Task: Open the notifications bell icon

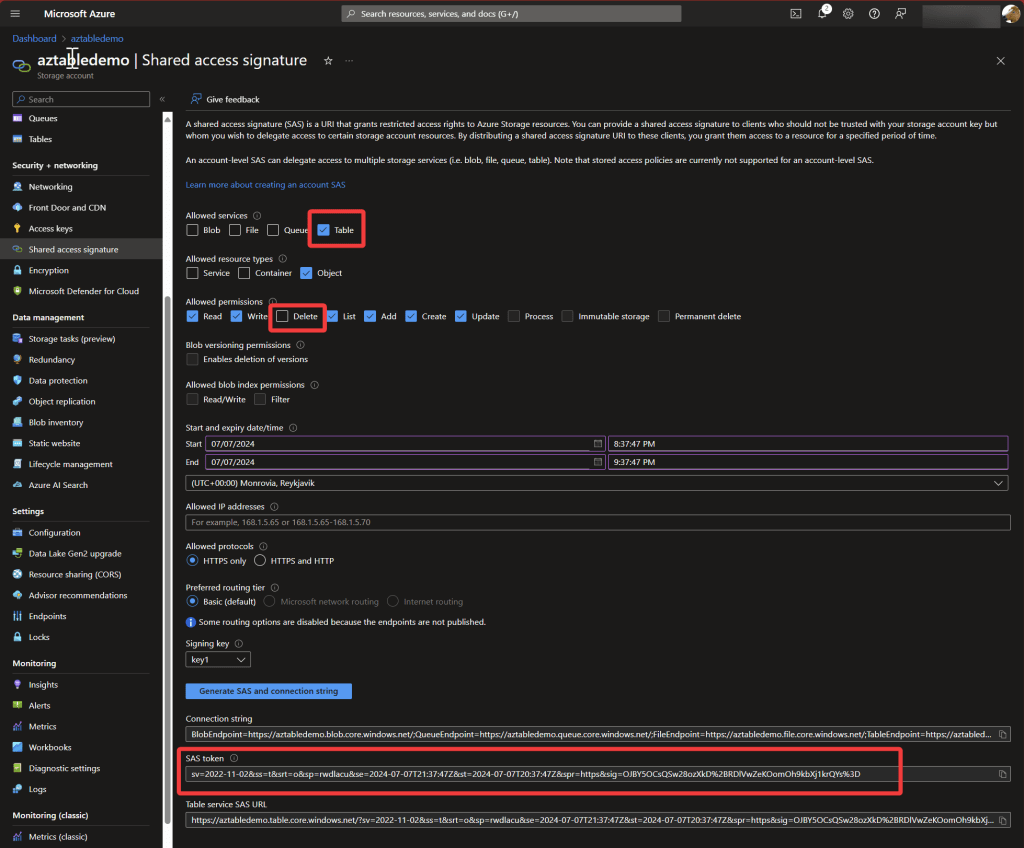Action: click(822, 14)
